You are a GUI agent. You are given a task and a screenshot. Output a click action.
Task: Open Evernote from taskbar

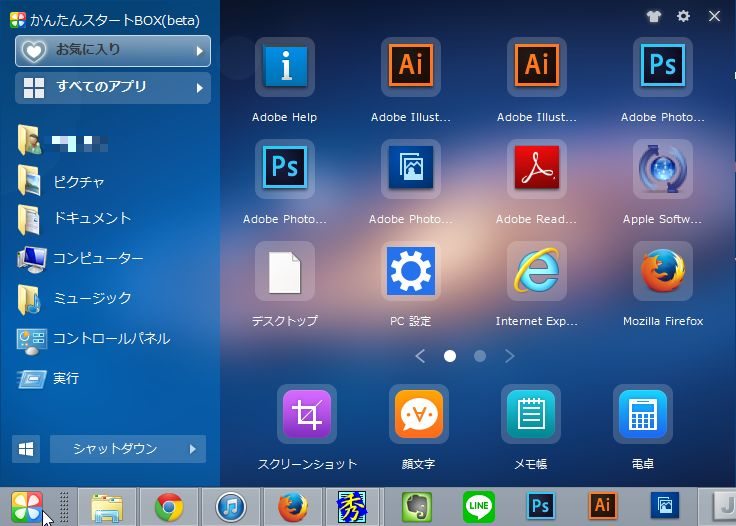click(416, 507)
